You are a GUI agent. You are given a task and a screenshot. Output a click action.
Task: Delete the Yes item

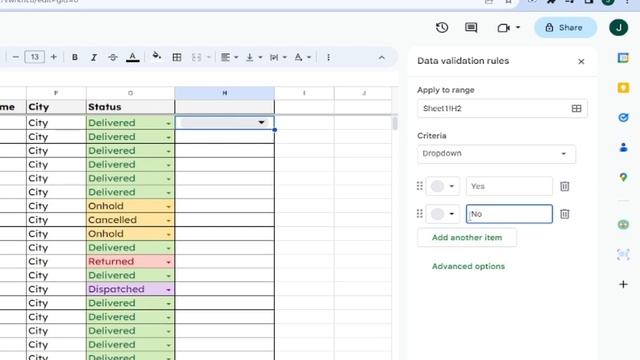(564, 186)
